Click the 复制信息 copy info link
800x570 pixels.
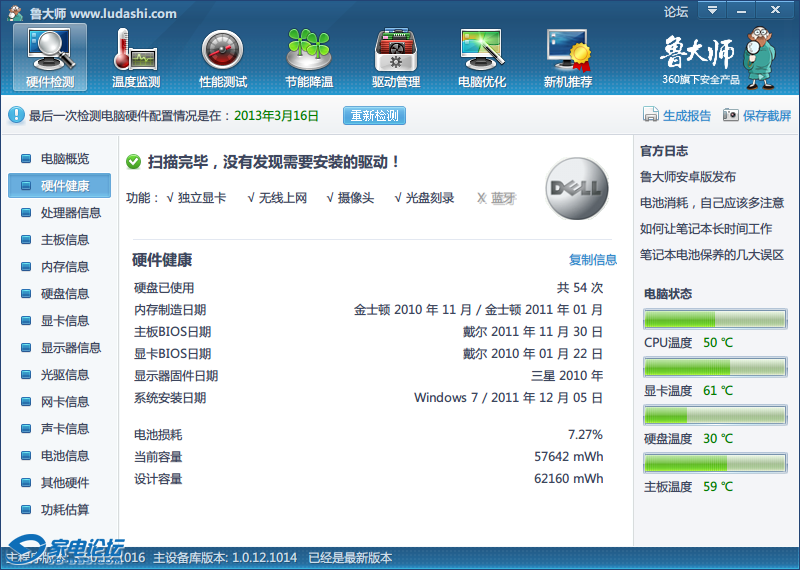click(593, 260)
